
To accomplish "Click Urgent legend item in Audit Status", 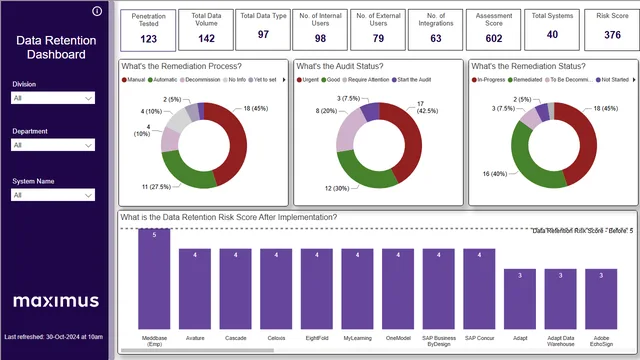I will 308,80.
